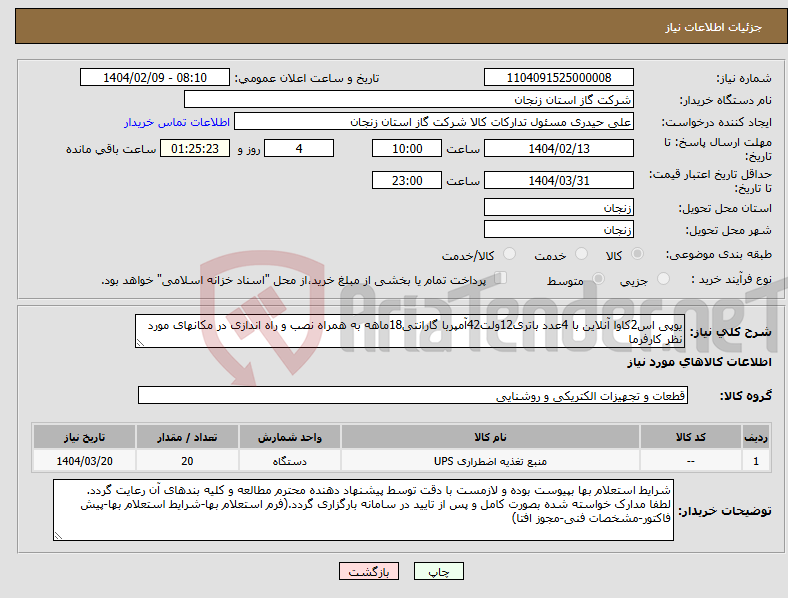
Task: Click the تعداد / مقدار column header
Action: pyautogui.click(x=187, y=437)
